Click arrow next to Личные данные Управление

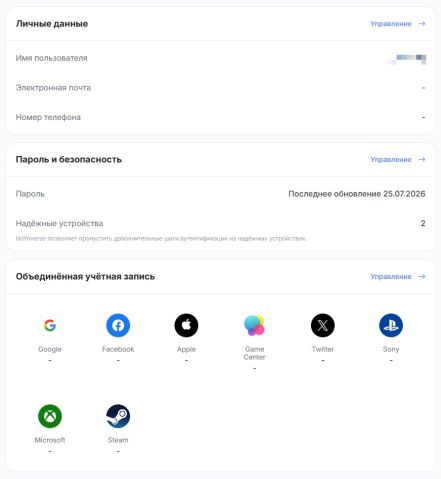tap(422, 24)
